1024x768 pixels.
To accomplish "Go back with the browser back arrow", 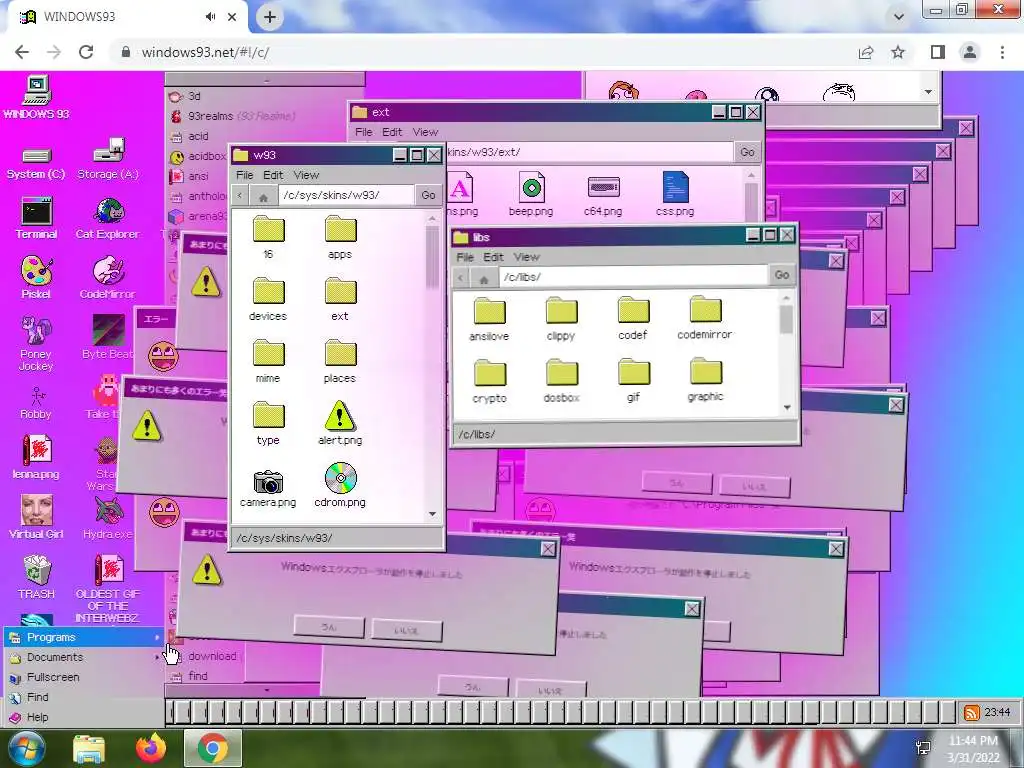I will 22,52.
